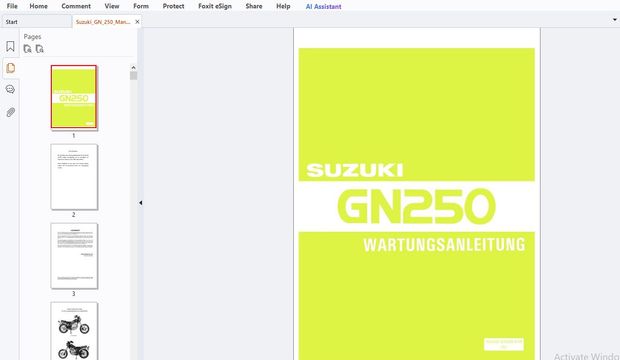Open the Home ribbon tab

coord(38,6)
